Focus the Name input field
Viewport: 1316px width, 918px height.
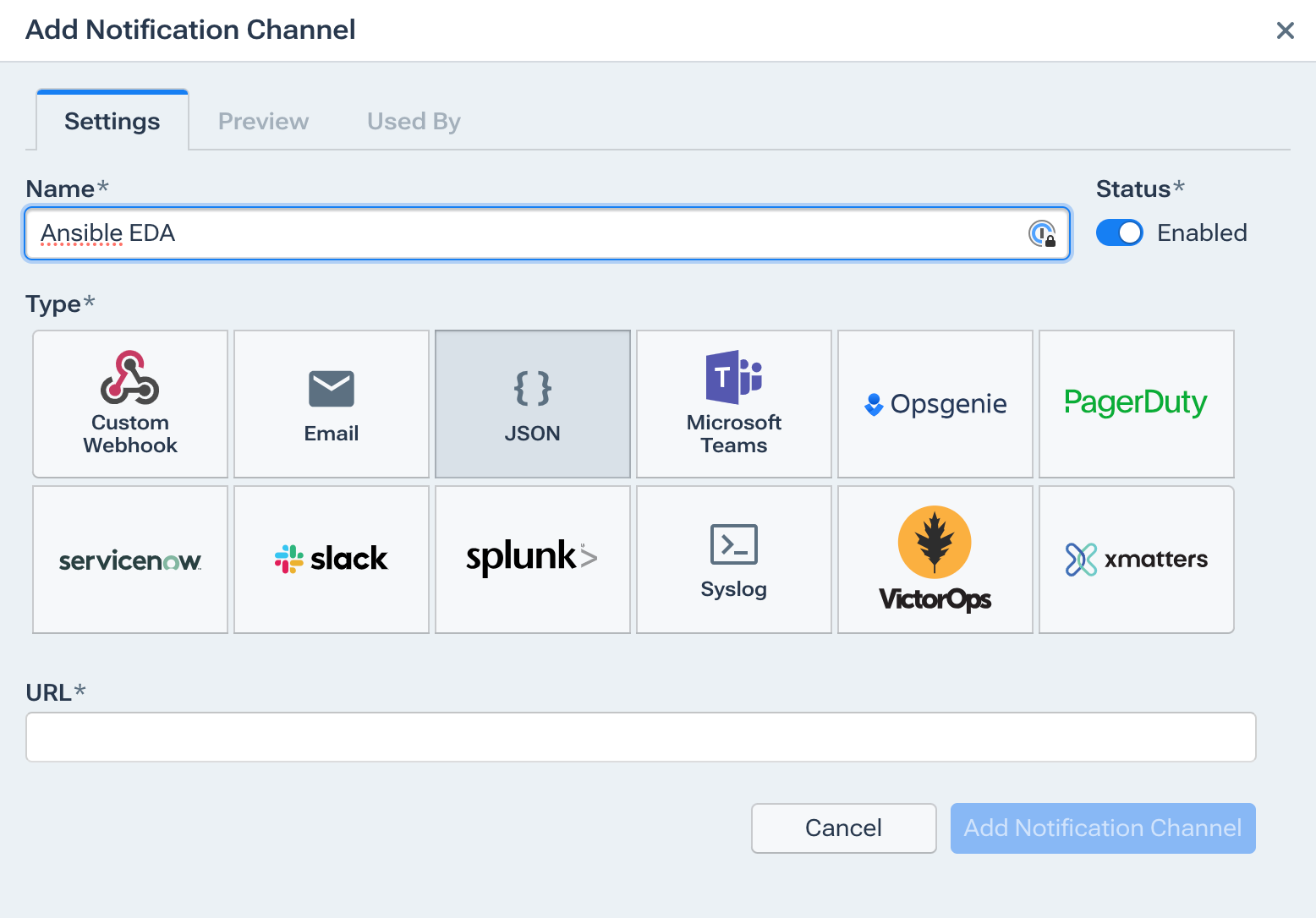[x=547, y=233]
